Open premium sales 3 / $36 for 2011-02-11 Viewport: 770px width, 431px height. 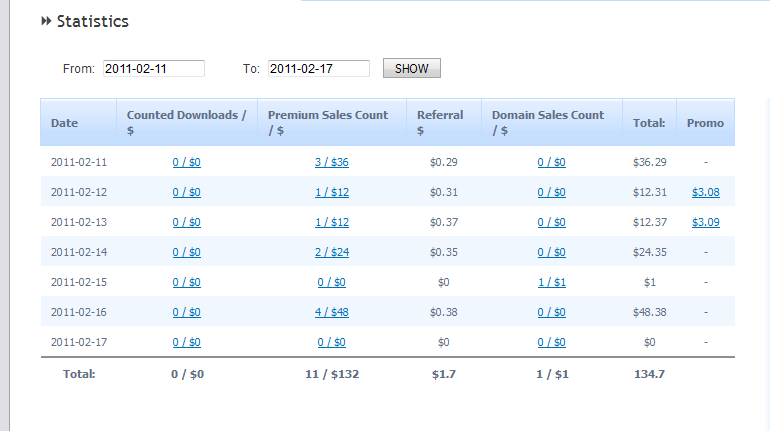click(332, 162)
